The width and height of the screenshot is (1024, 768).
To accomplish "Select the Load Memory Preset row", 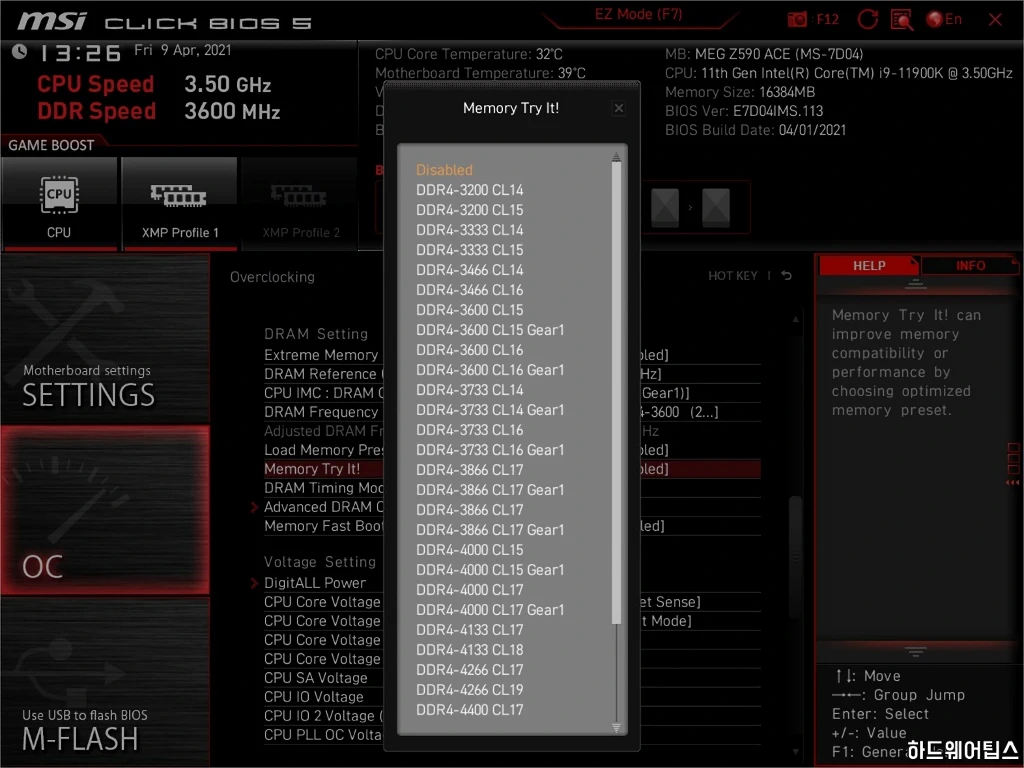I will [512, 450].
